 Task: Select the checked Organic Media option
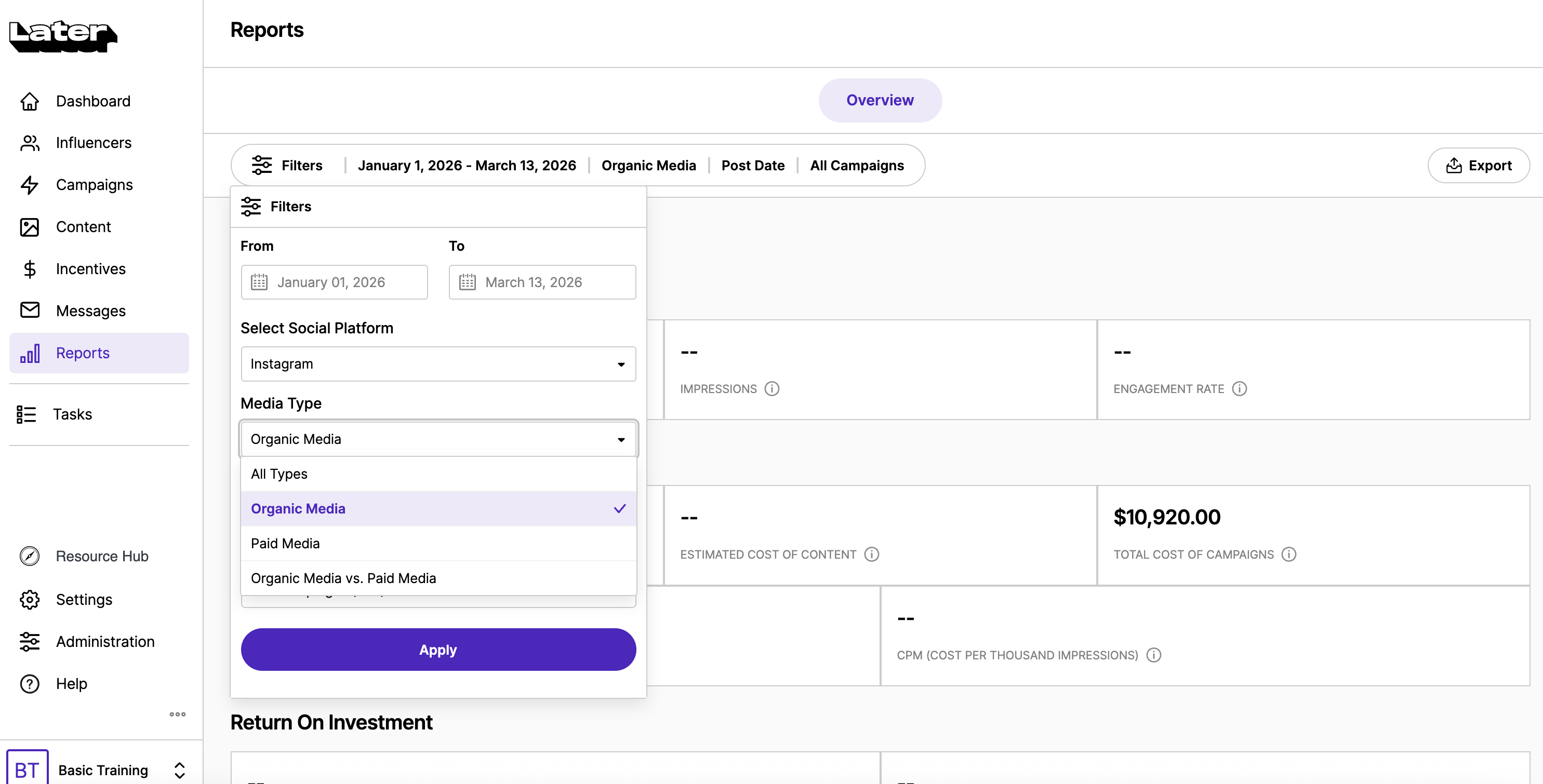[x=438, y=509]
